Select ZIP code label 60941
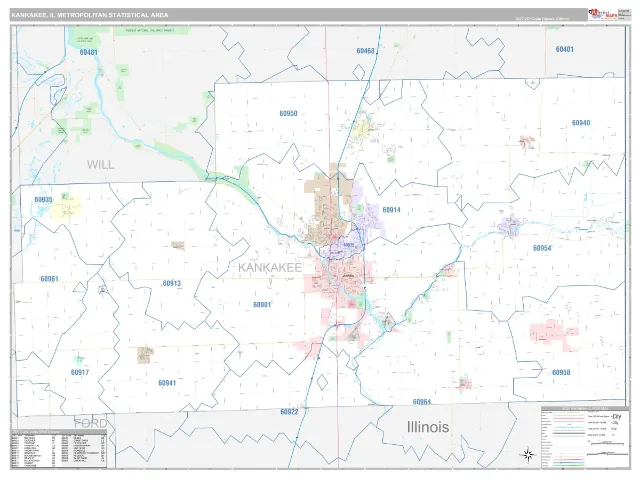The width and height of the screenshot is (640, 480). click(167, 383)
